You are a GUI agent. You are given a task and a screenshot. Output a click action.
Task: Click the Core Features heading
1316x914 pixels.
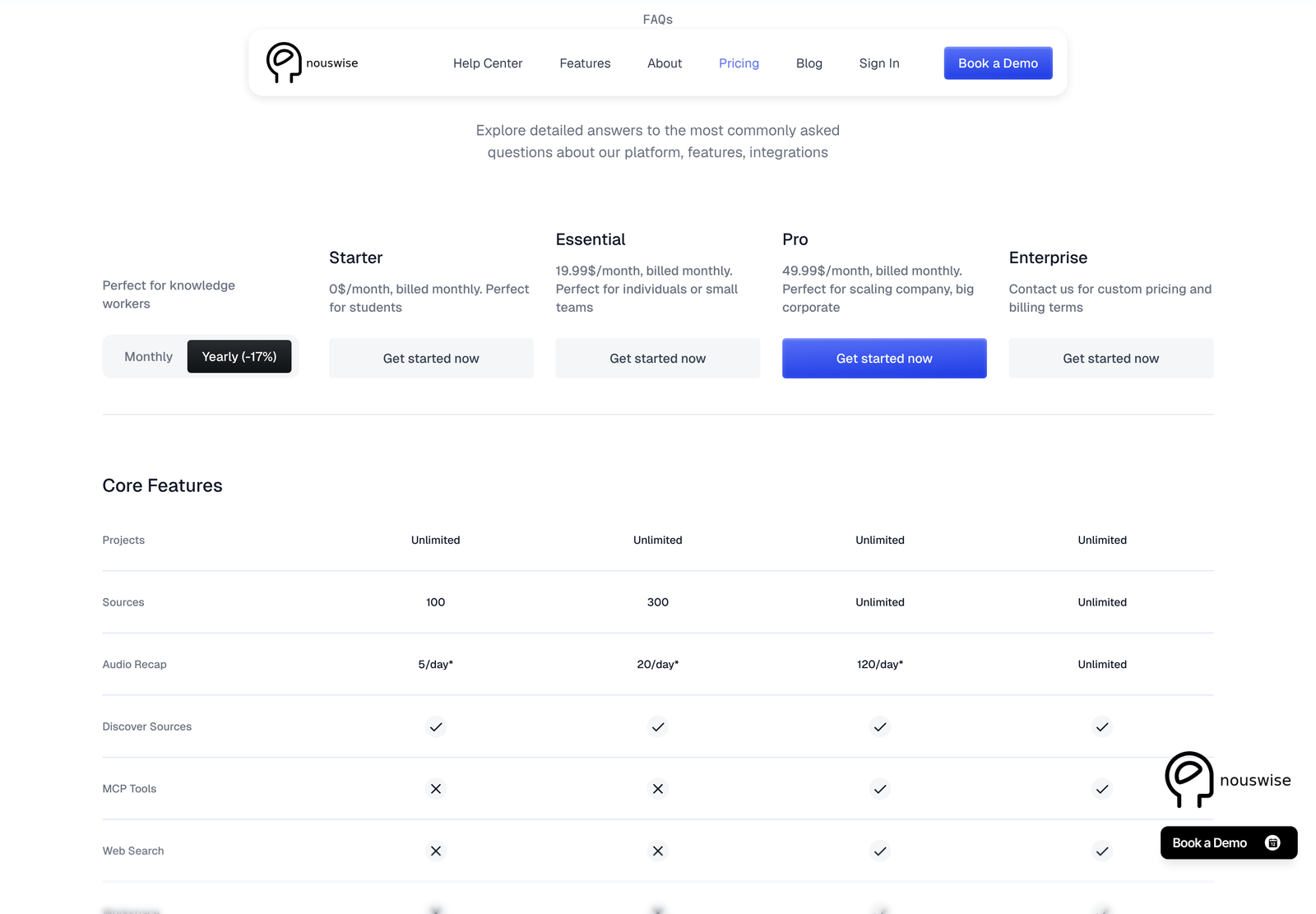pyautogui.click(x=162, y=485)
